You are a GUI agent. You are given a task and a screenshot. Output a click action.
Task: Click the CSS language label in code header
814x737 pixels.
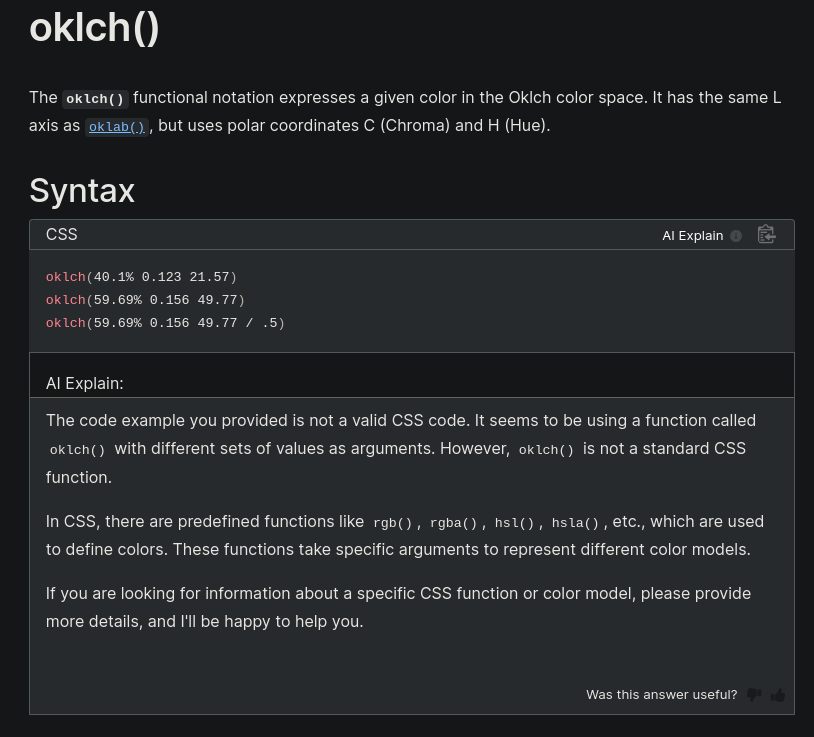point(61,234)
